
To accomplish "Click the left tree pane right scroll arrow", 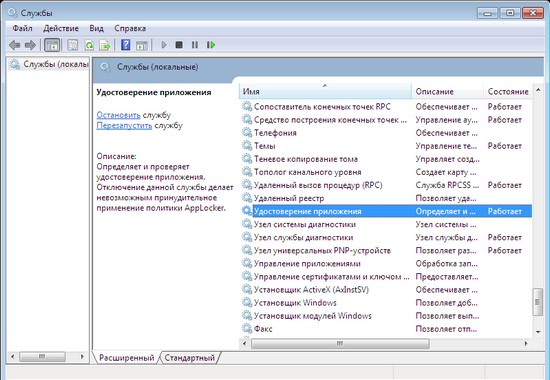I will (82, 357).
